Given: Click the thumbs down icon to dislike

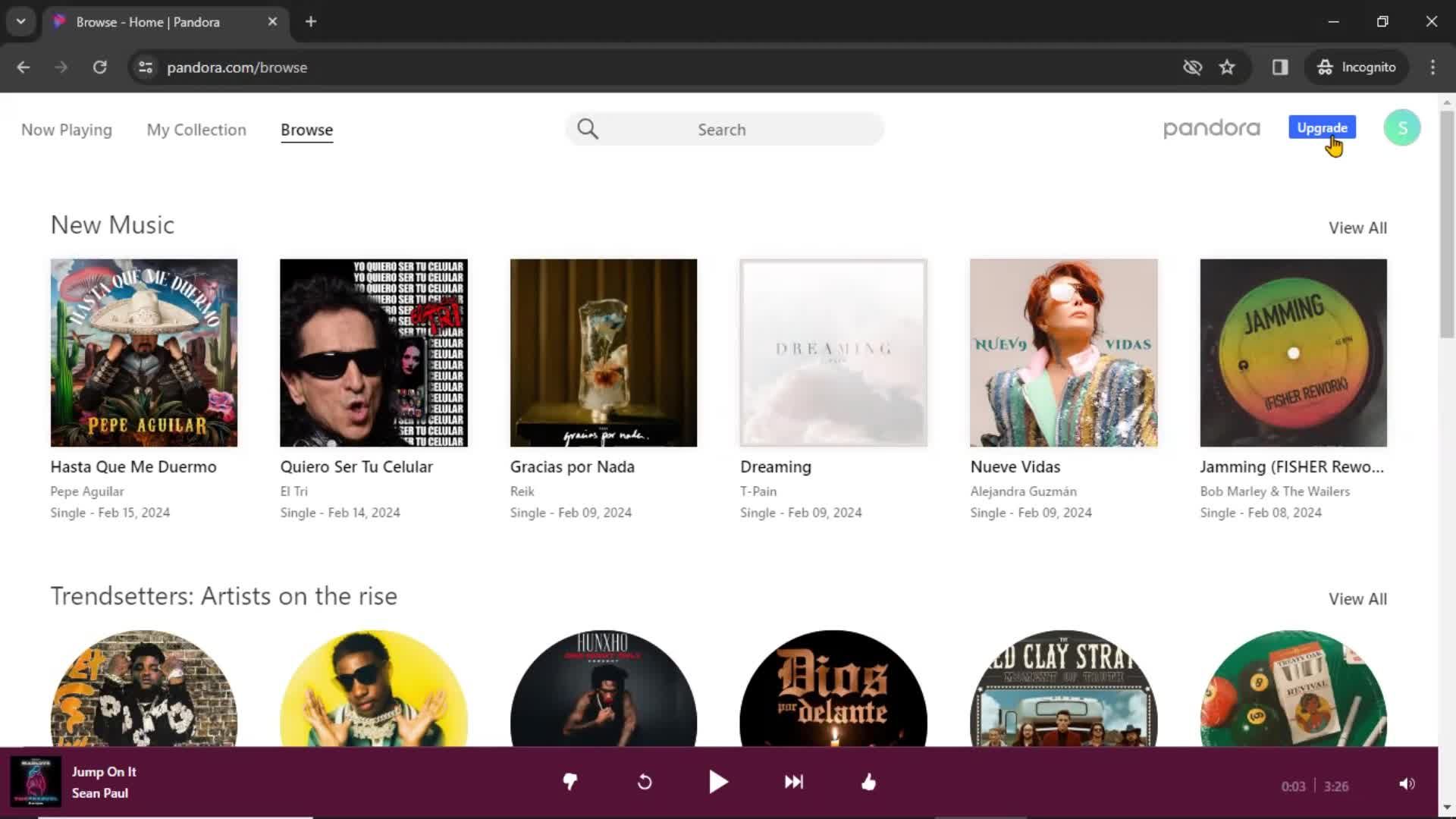Looking at the screenshot, I should coord(570,782).
